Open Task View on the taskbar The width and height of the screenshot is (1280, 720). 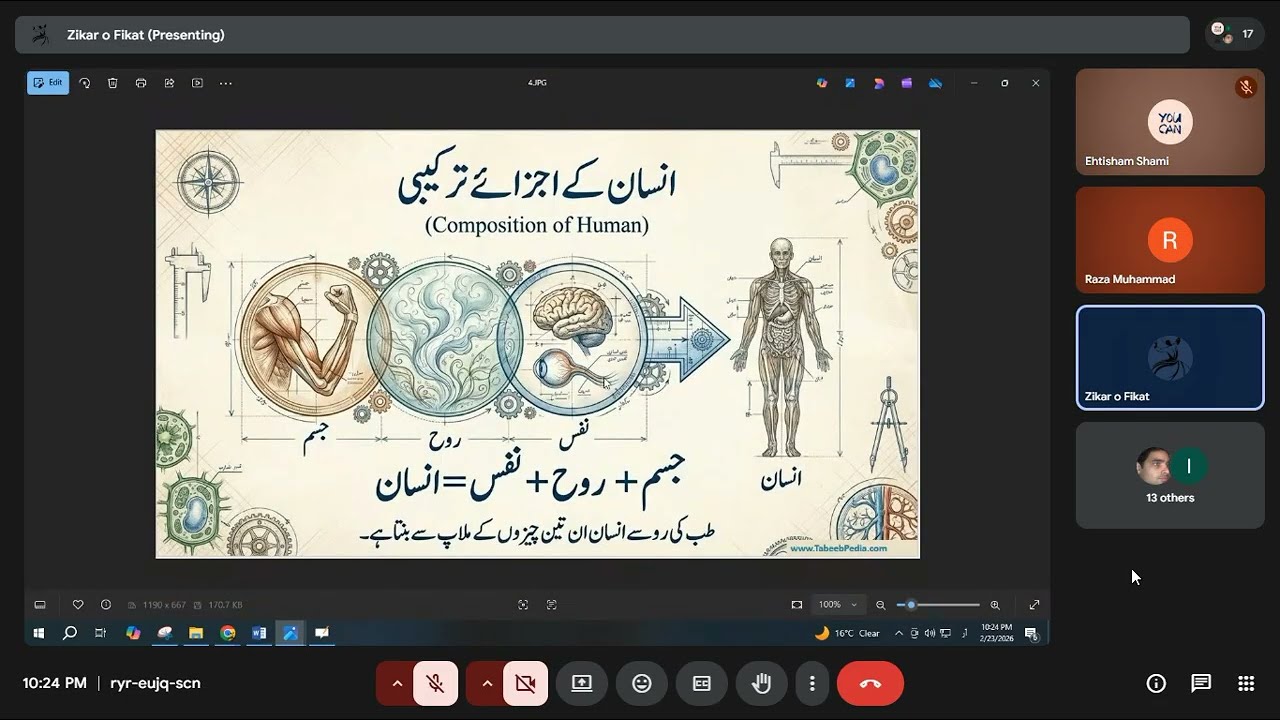[x=101, y=633]
